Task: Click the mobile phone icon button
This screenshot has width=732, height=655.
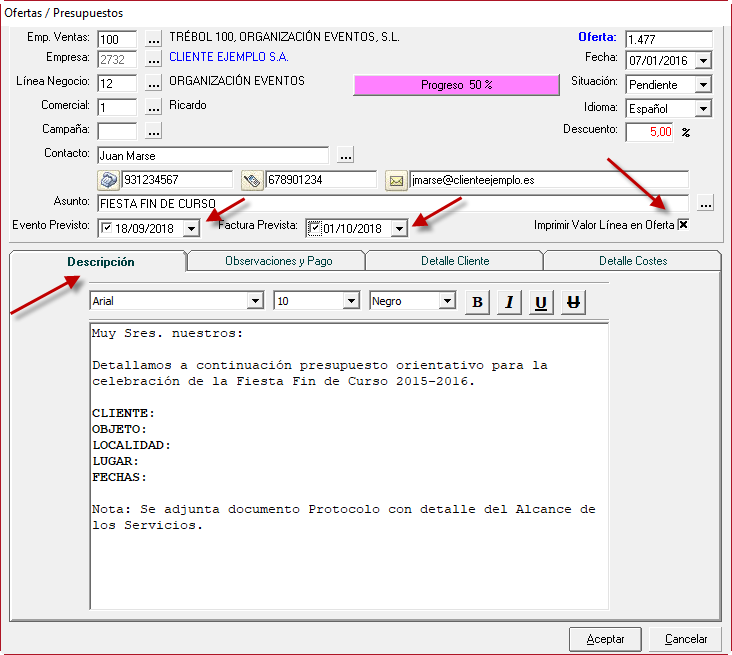Action: point(252,180)
